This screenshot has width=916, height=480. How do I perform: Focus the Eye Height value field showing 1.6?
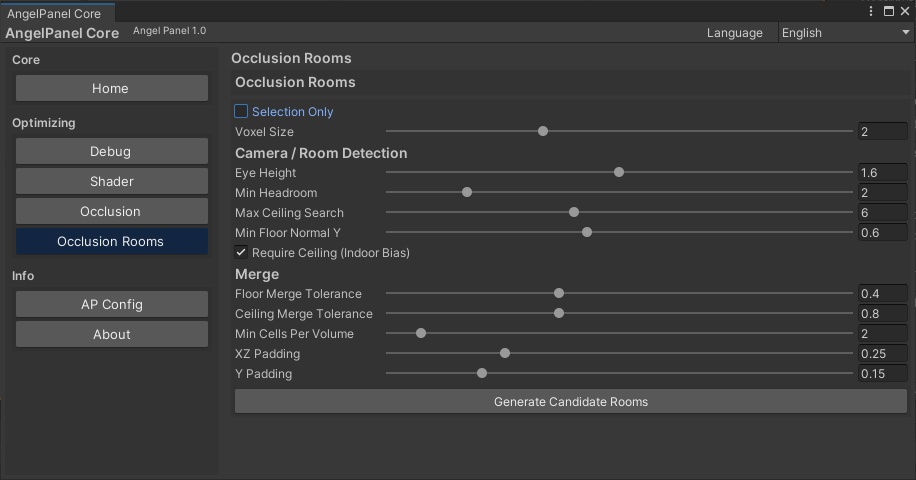pos(882,172)
